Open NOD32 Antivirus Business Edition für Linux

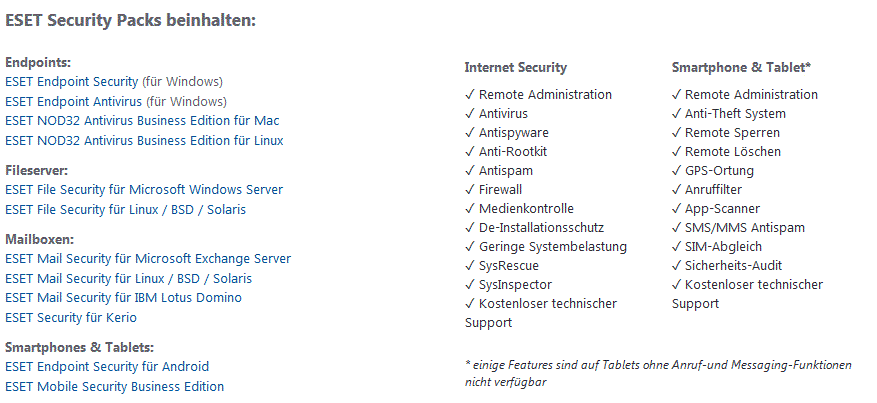(x=144, y=140)
